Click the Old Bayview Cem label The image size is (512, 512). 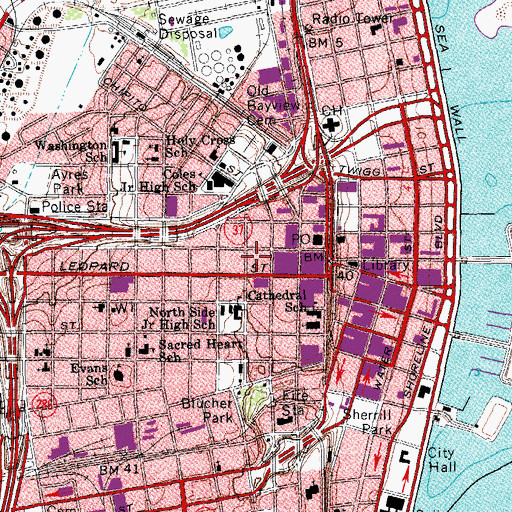tap(273, 106)
